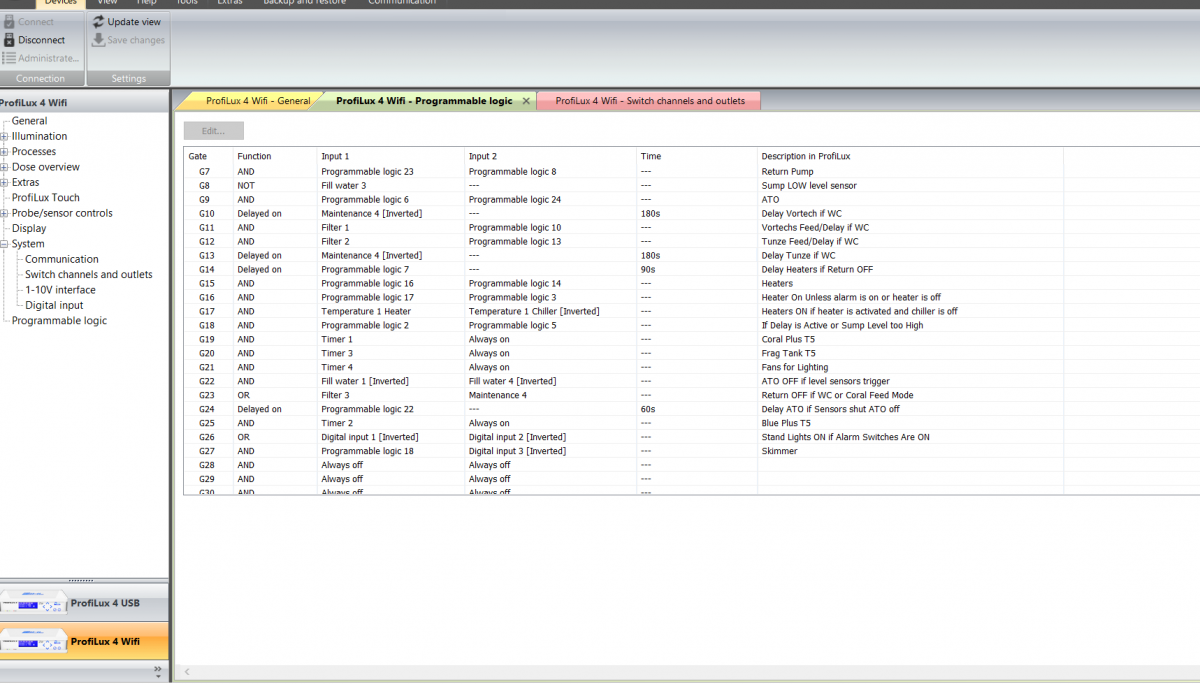
Task: Expand the Illumination tree node
Action: (x=5, y=137)
